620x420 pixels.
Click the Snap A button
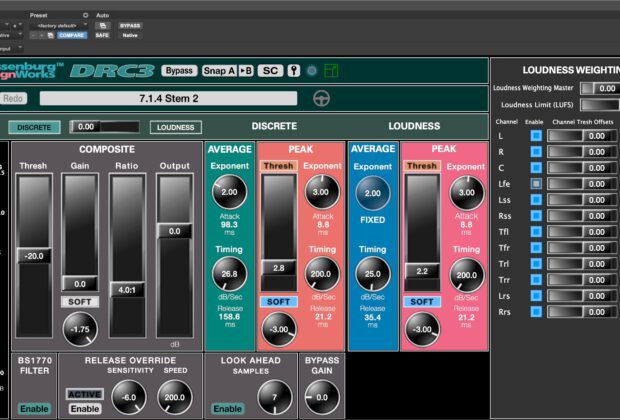coord(219,71)
